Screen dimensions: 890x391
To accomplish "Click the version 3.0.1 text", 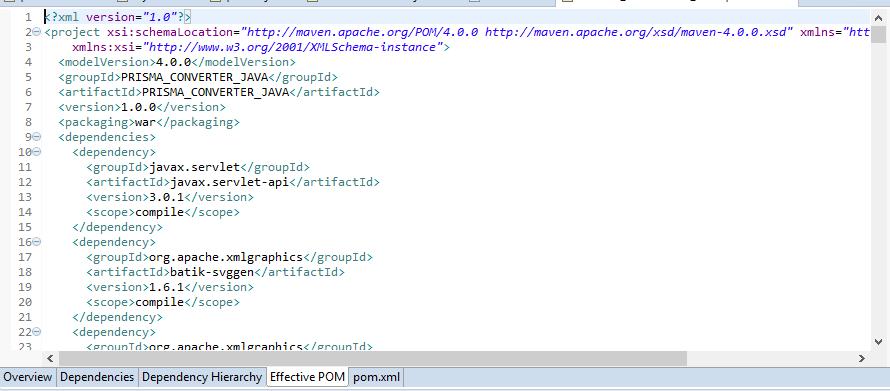I will (166, 197).
